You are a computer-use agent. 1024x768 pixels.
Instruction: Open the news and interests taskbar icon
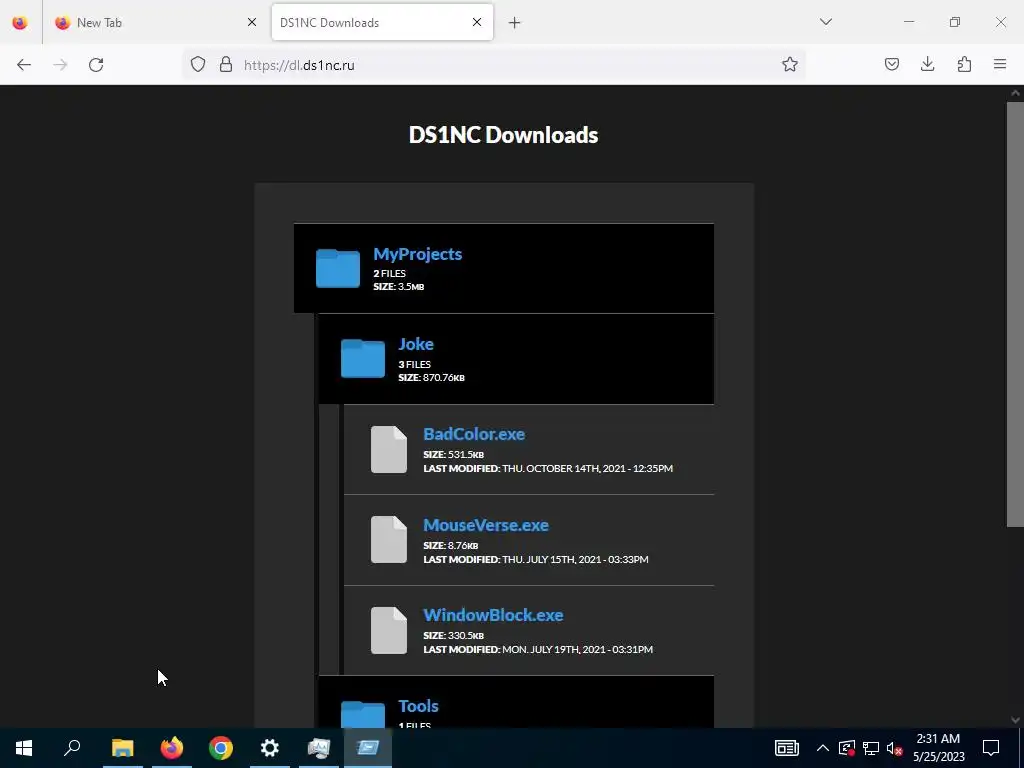787,748
